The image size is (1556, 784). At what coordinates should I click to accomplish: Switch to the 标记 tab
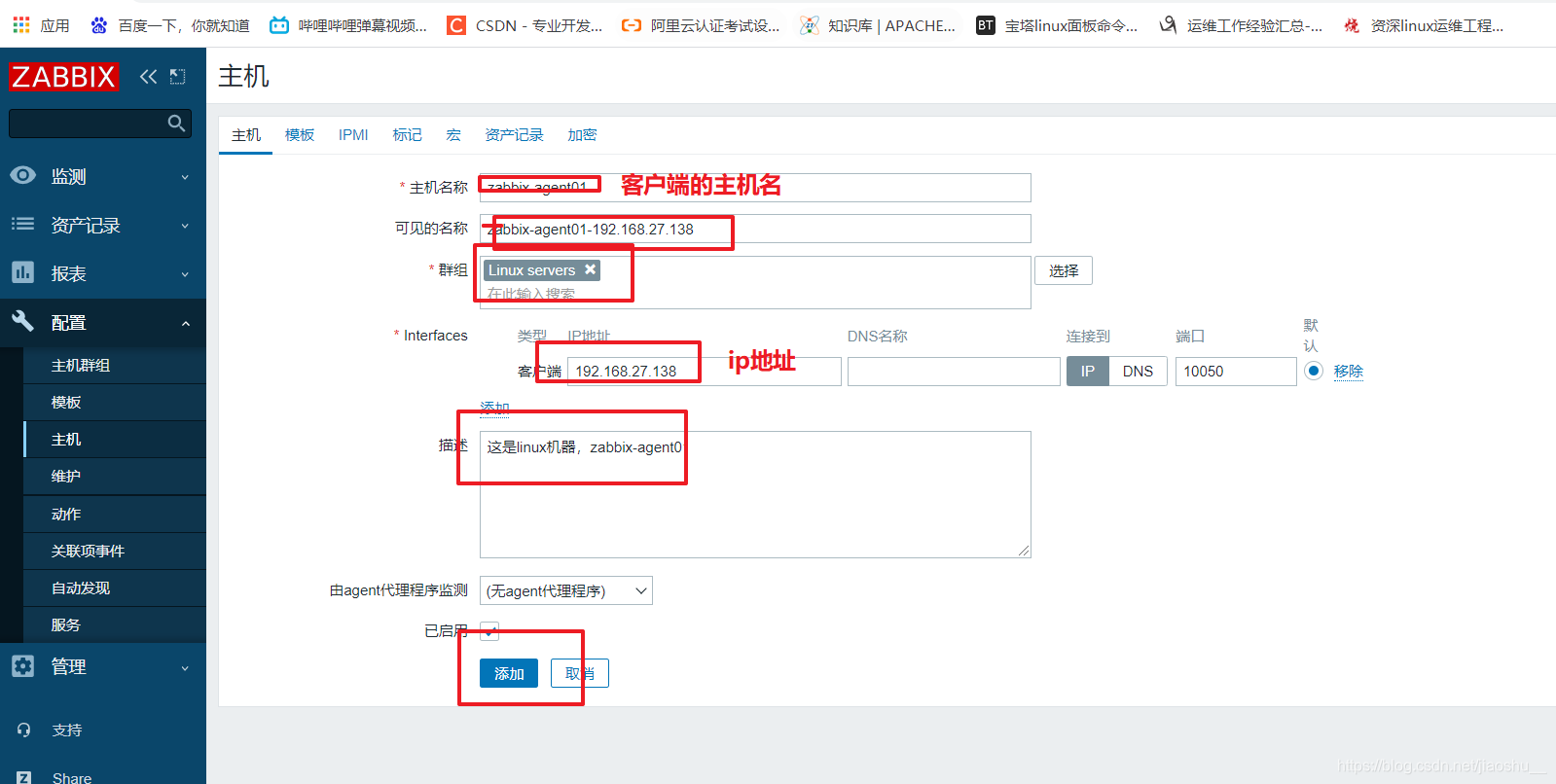(407, 135)
